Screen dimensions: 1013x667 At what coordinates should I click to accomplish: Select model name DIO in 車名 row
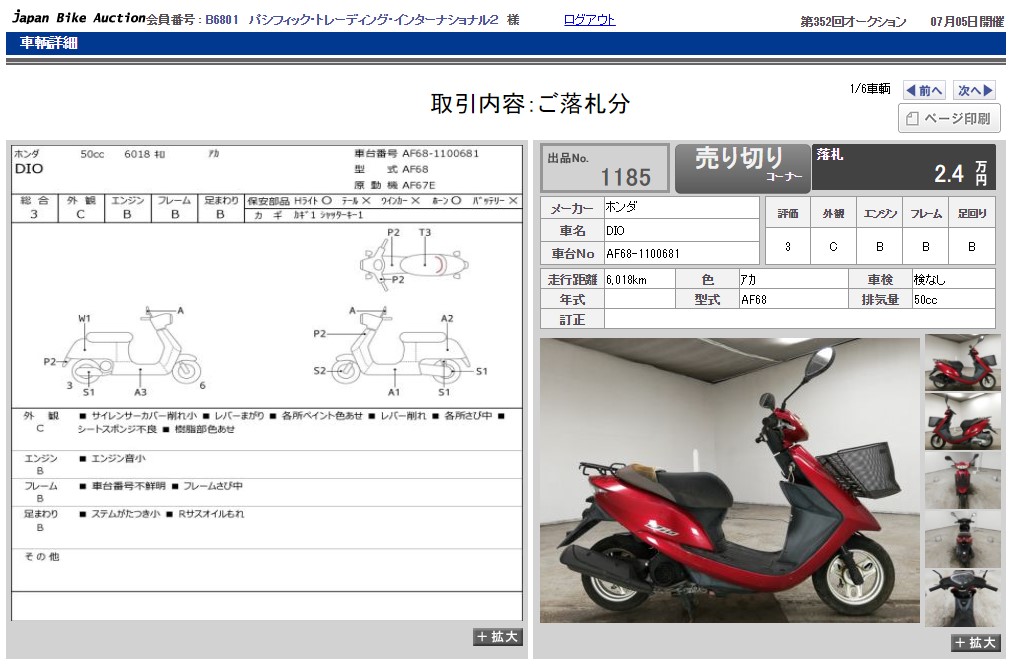click(x=615, y=231)
